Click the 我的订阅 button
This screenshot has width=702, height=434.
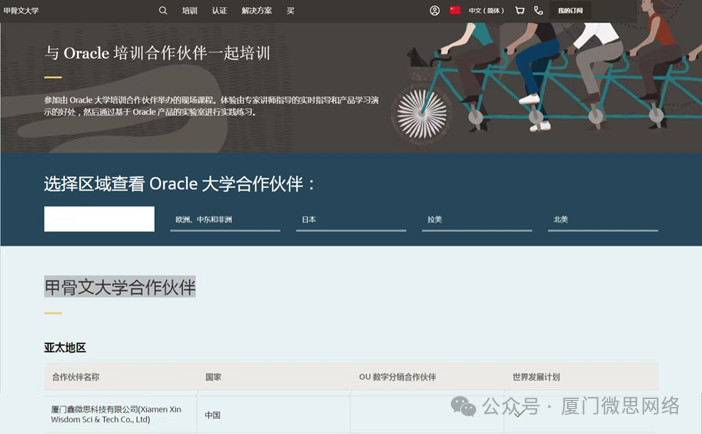click(570, 10)
